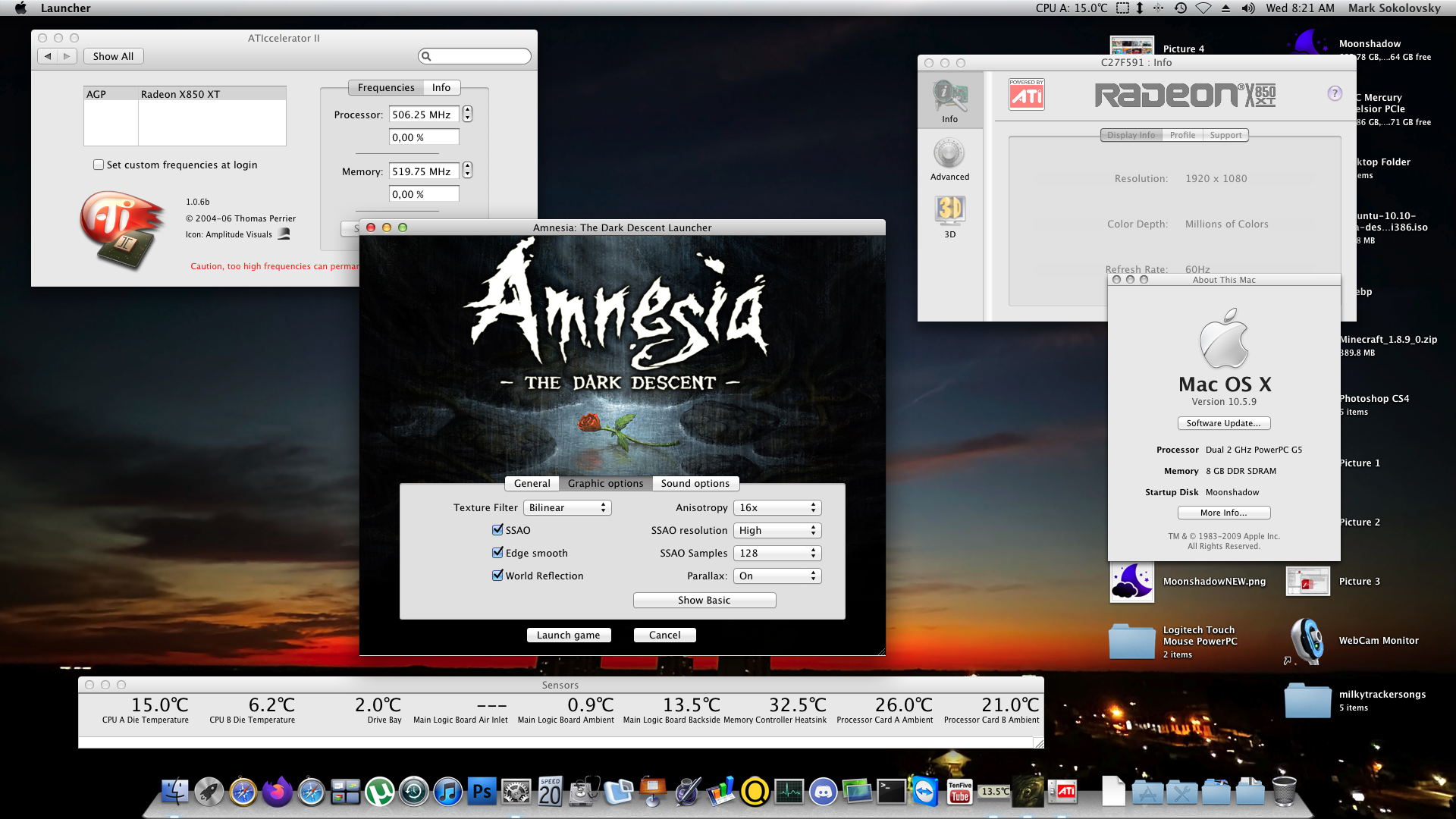This screenshot has width=1456, height=819.
Task: Switch to the Sound options tab
Action: tap(695, 483)
